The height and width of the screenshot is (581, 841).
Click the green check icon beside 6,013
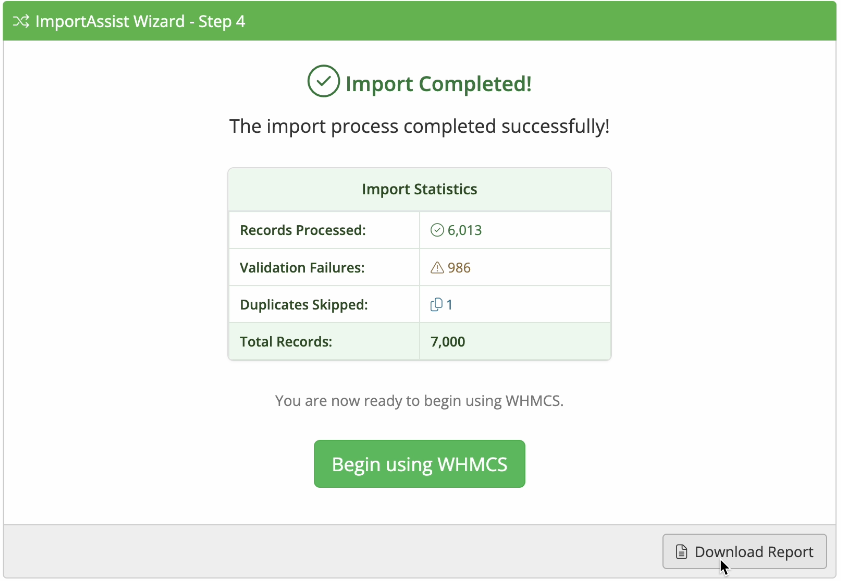tap(437, 230)
